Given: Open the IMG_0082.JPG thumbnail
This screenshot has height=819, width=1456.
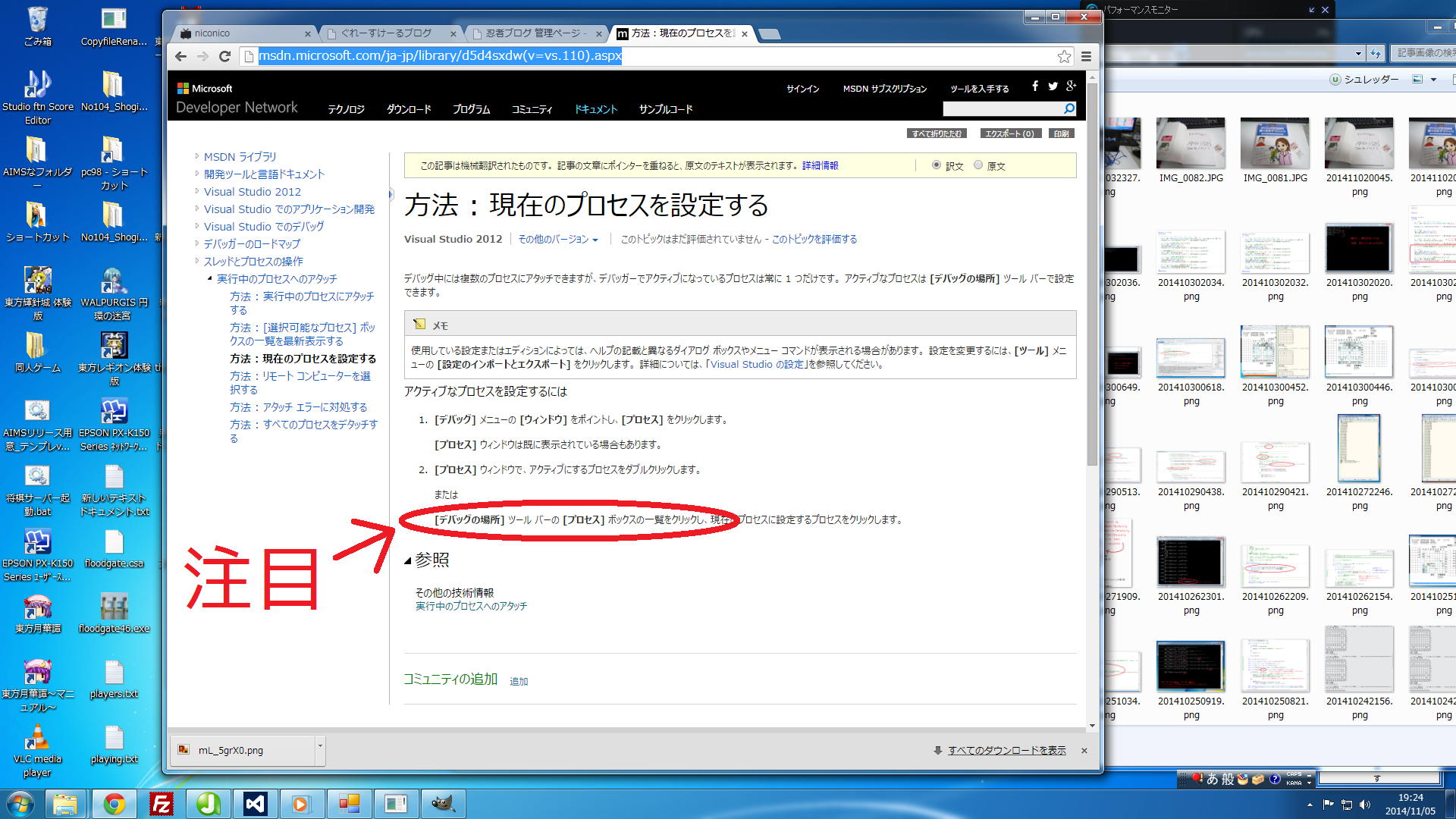Looking at the screenshot, I should 1191,144.
